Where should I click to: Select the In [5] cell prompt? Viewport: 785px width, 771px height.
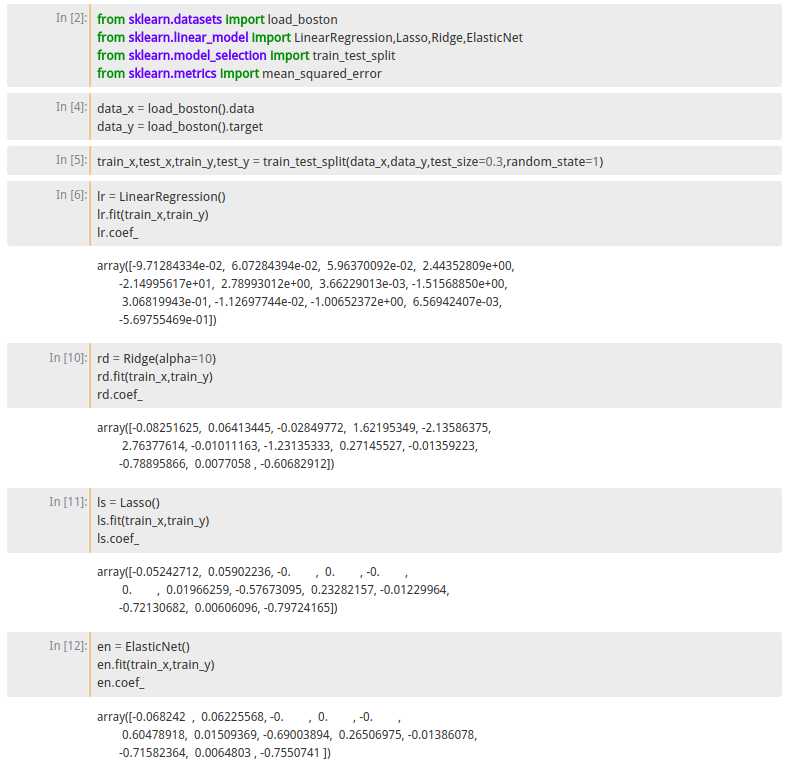[72, 160]
